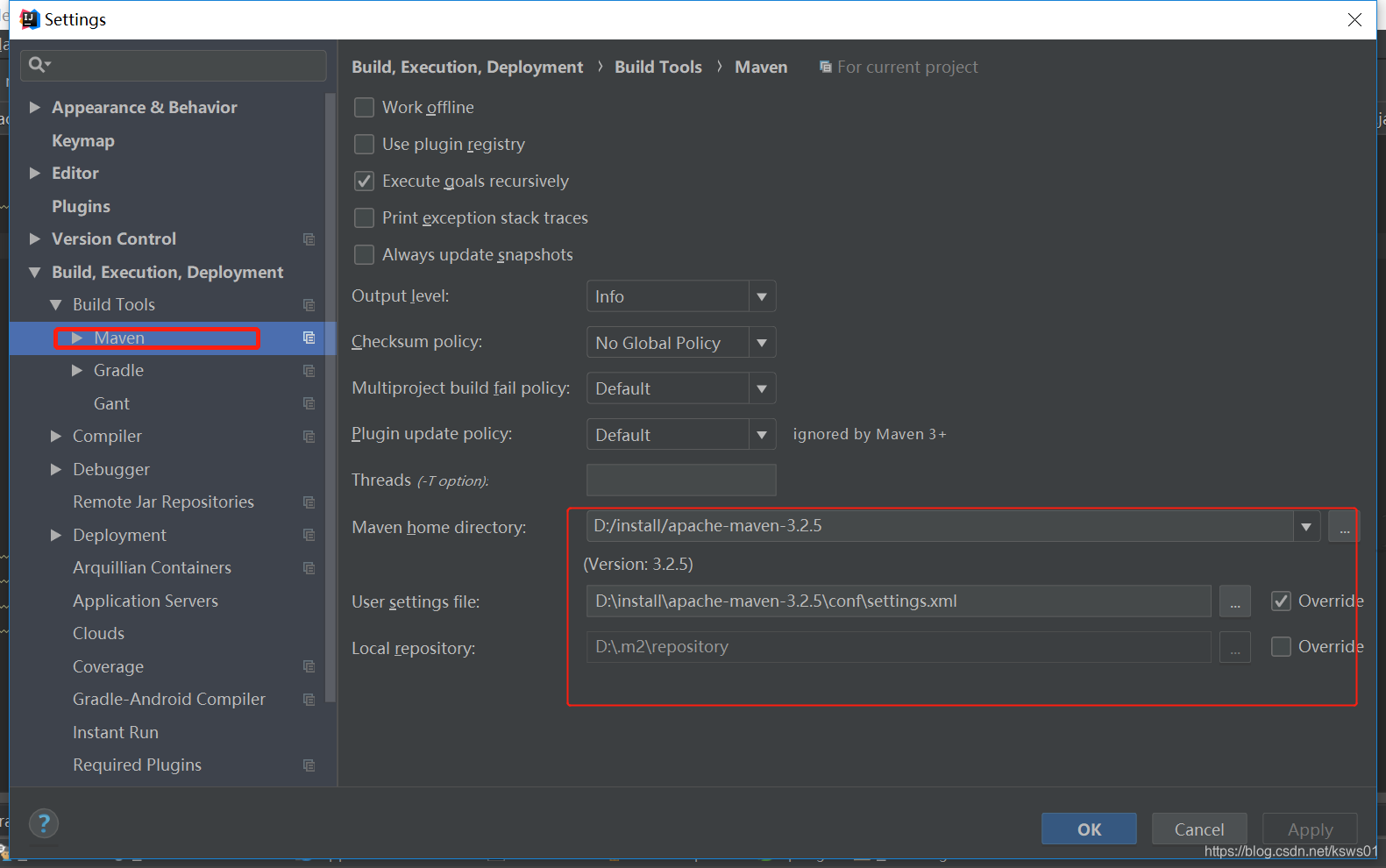1386x868 pixels.
Task: Click project-level icon beside Arquillian Containers
Action: click(309, 568)
